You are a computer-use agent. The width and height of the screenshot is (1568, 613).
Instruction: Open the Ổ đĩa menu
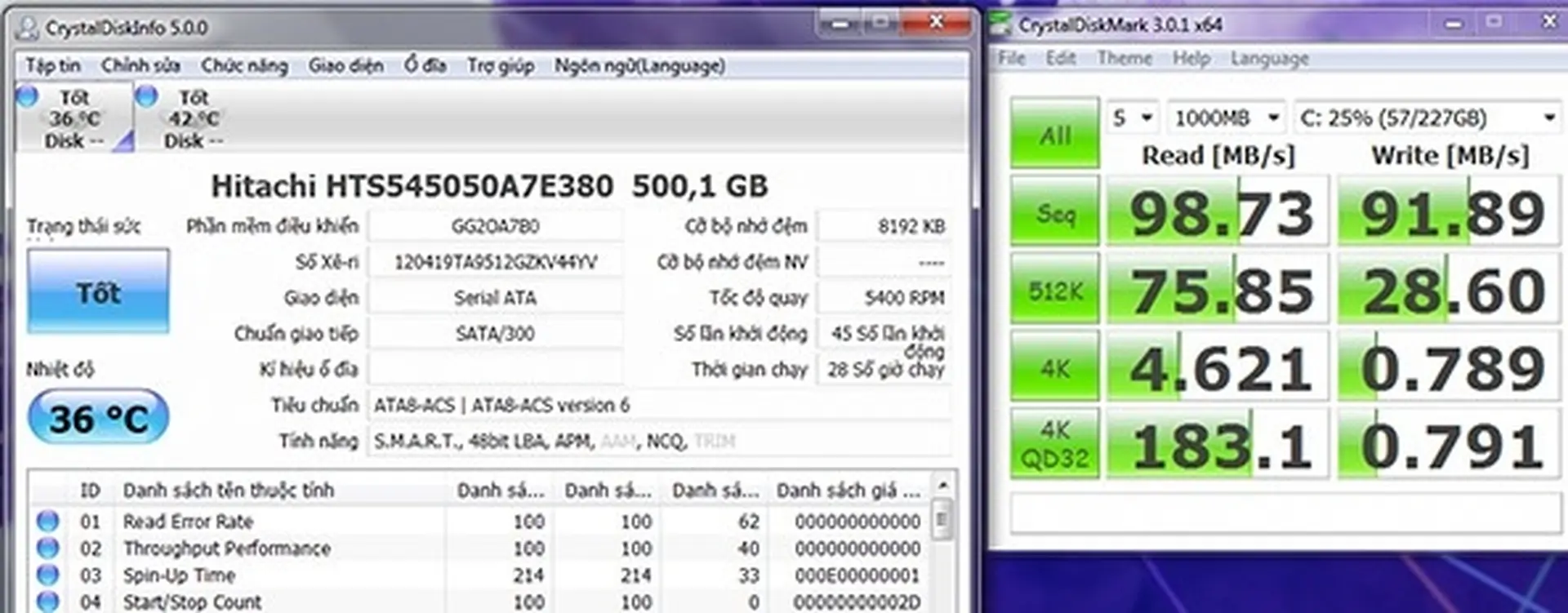coord(425,65)
